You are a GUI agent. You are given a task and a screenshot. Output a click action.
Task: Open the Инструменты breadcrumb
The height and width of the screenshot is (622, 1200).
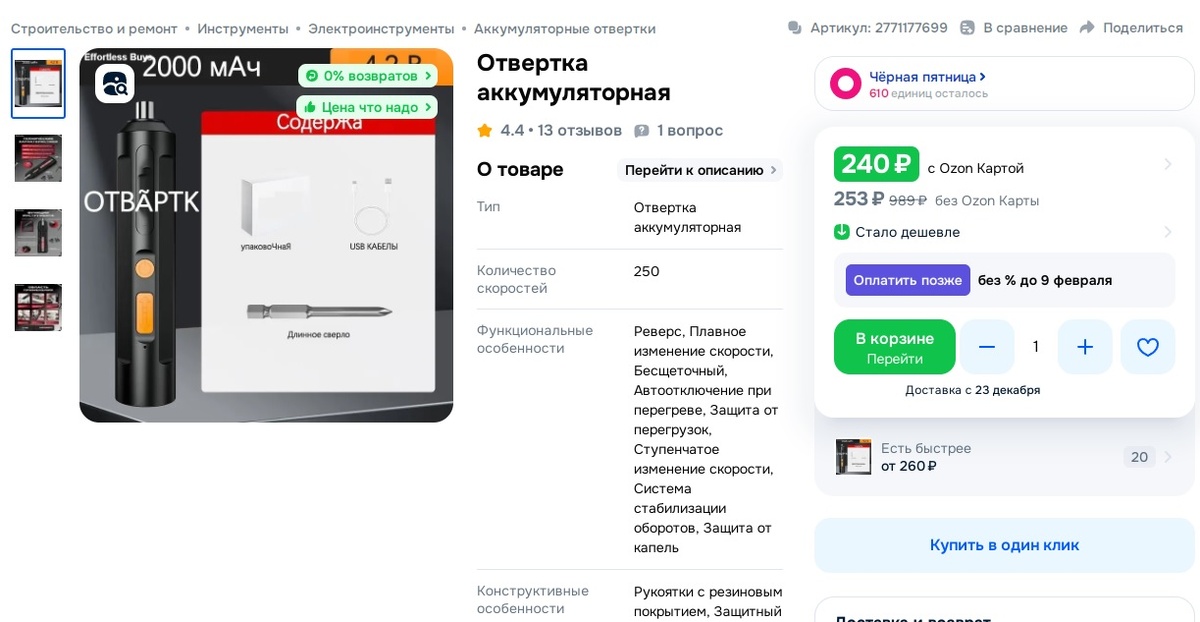pos(243,28)
